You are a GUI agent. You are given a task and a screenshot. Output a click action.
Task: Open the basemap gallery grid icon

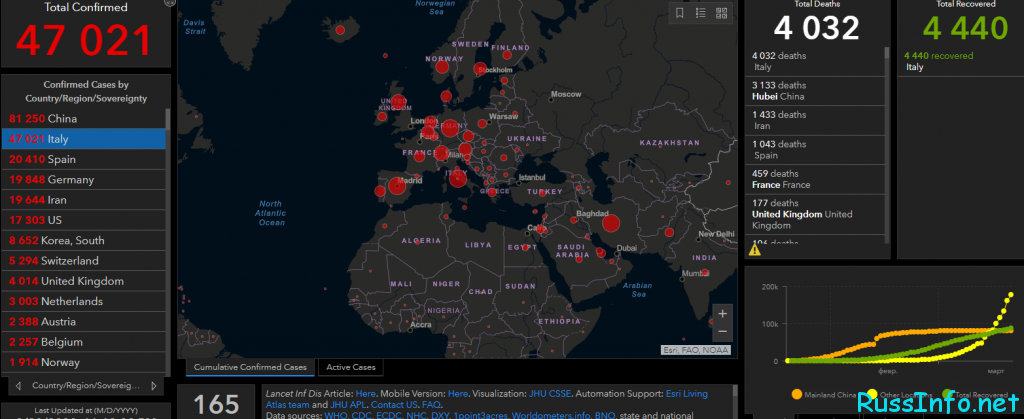coord(722,13)
